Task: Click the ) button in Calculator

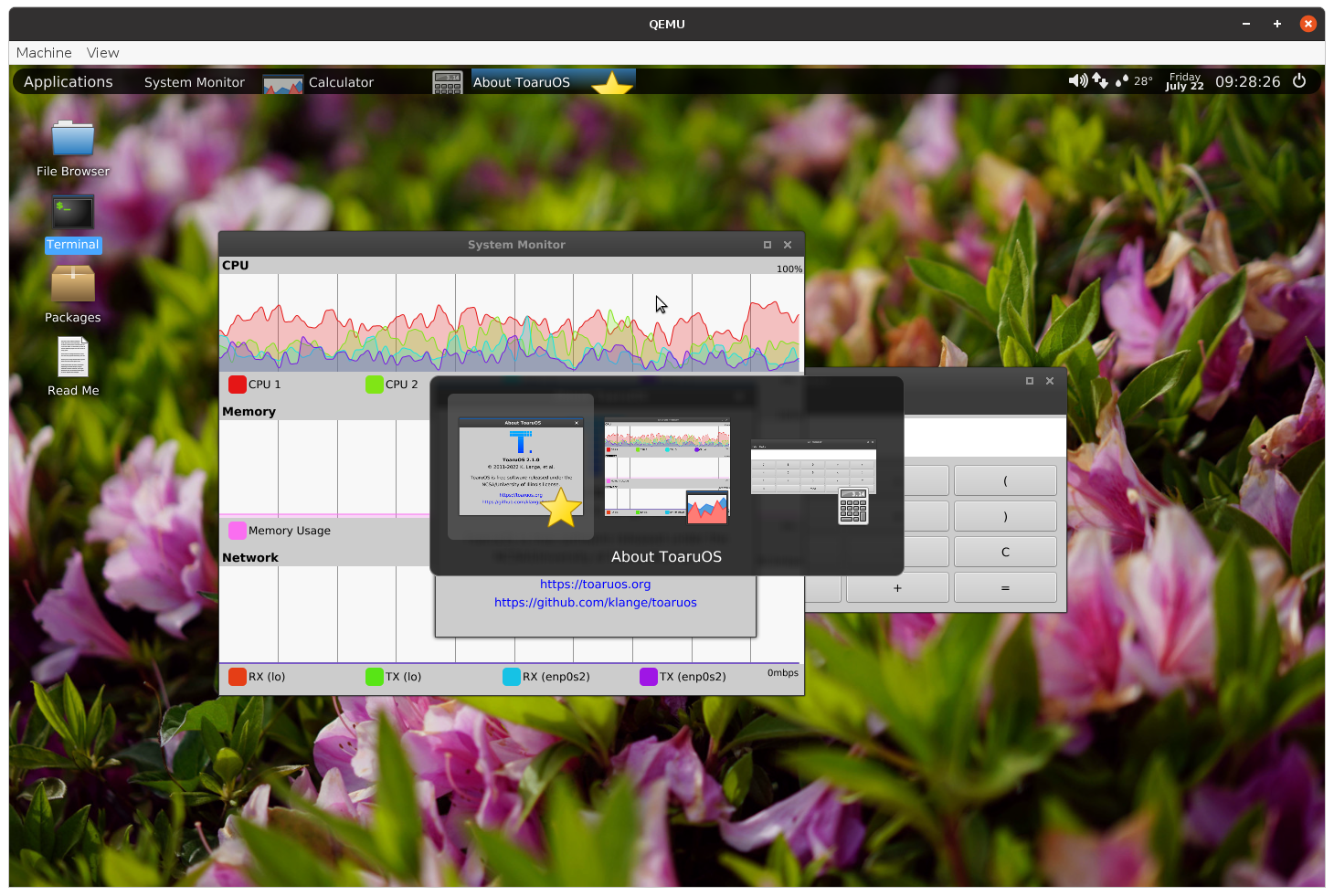Action: pyautogui.click(x=1005, y=516)
